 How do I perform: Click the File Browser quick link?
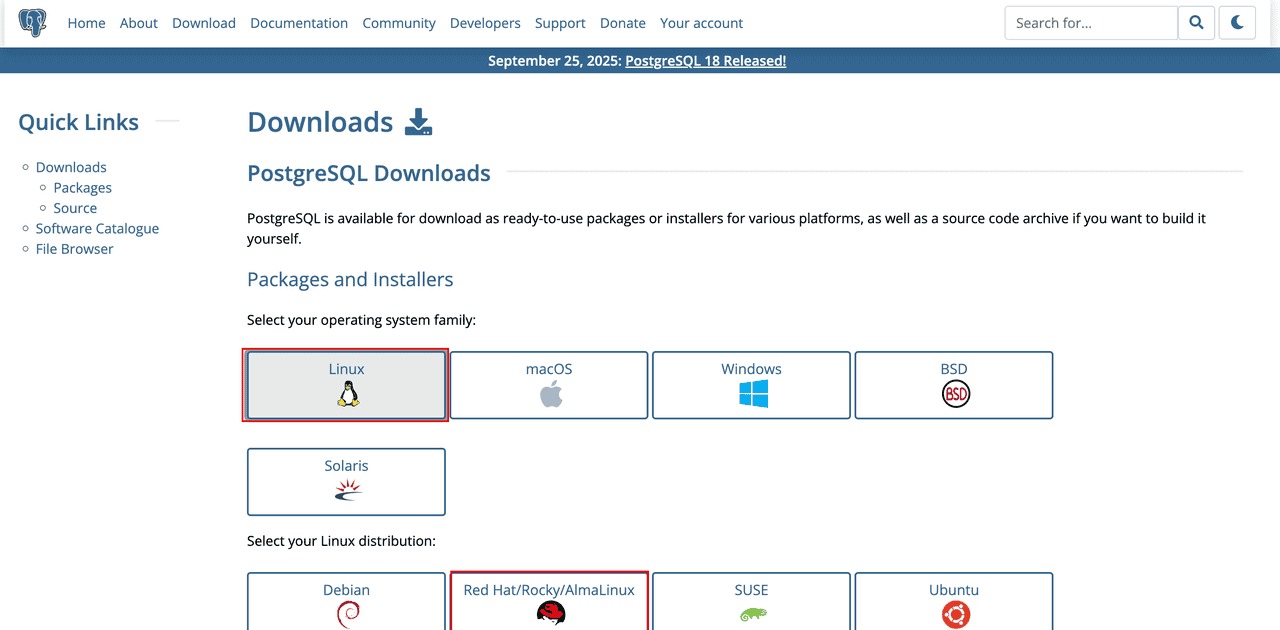pyautogui.click(x=74, y=248)
